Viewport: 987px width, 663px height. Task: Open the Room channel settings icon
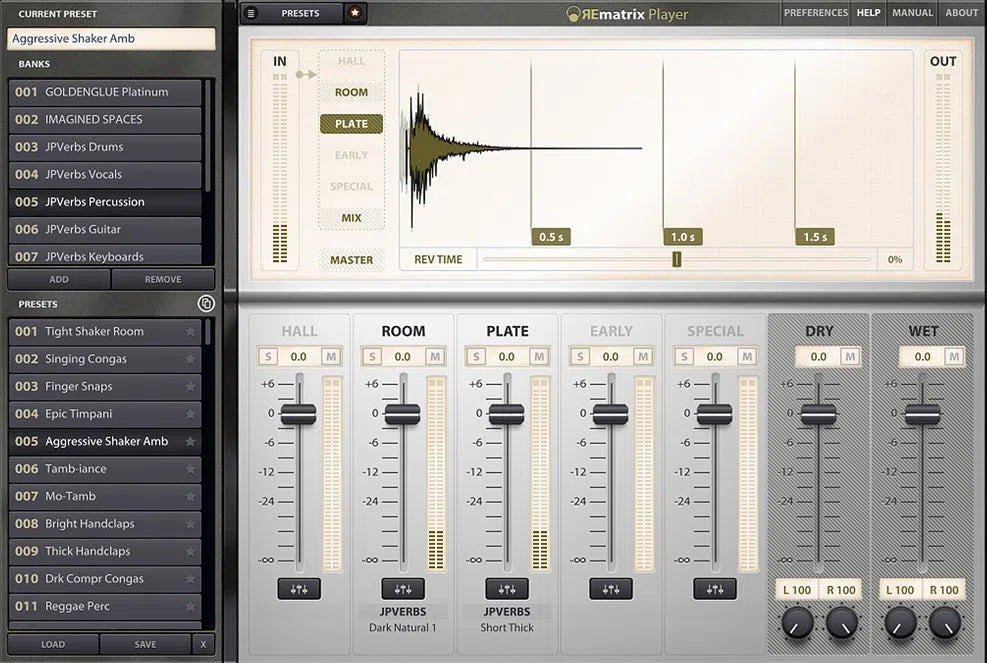[x=403, y=589]
